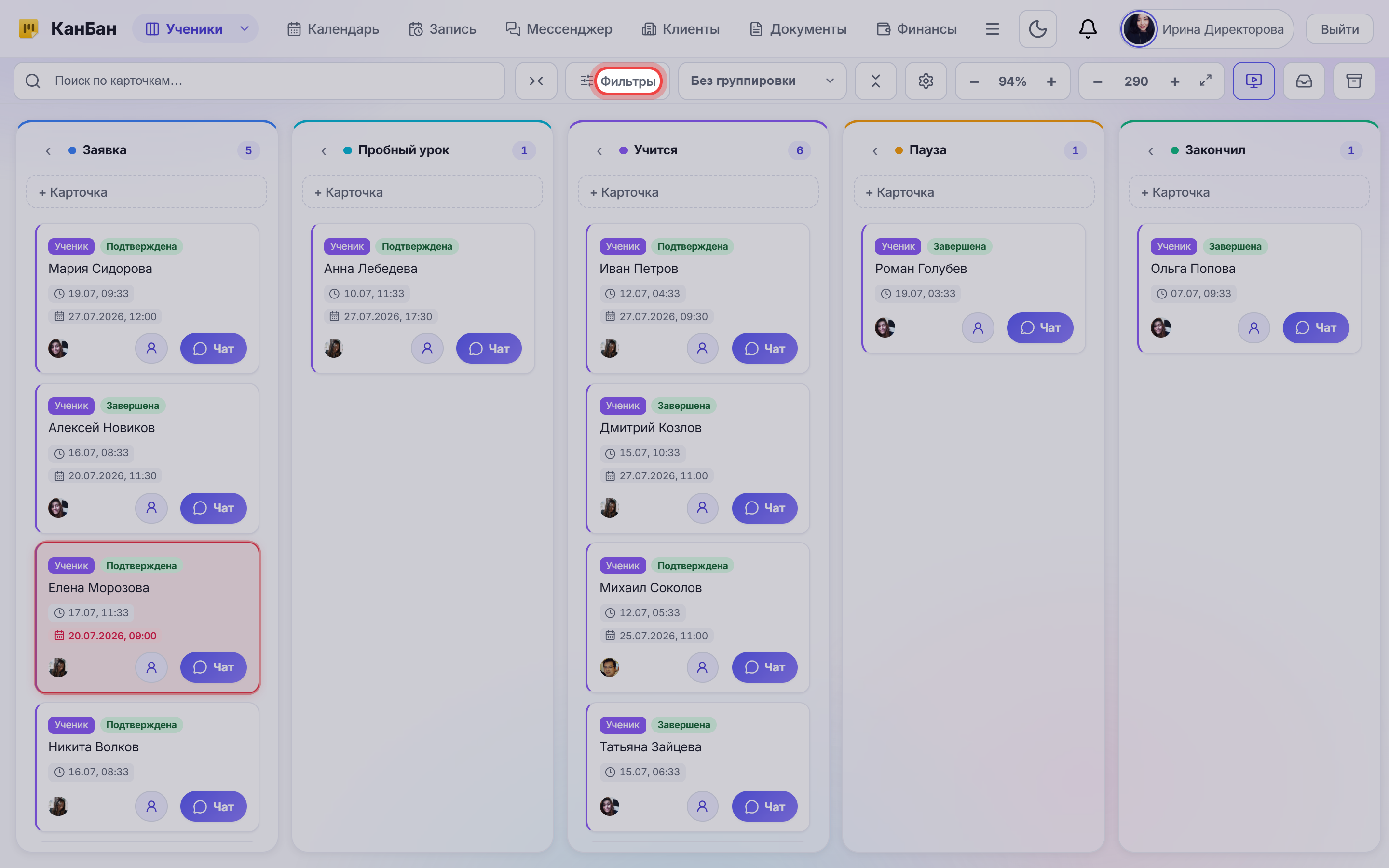Go to the Календарь menu item
This screenshot has height=868, width=1389.
pyautogui.click(x=333, y=29)
